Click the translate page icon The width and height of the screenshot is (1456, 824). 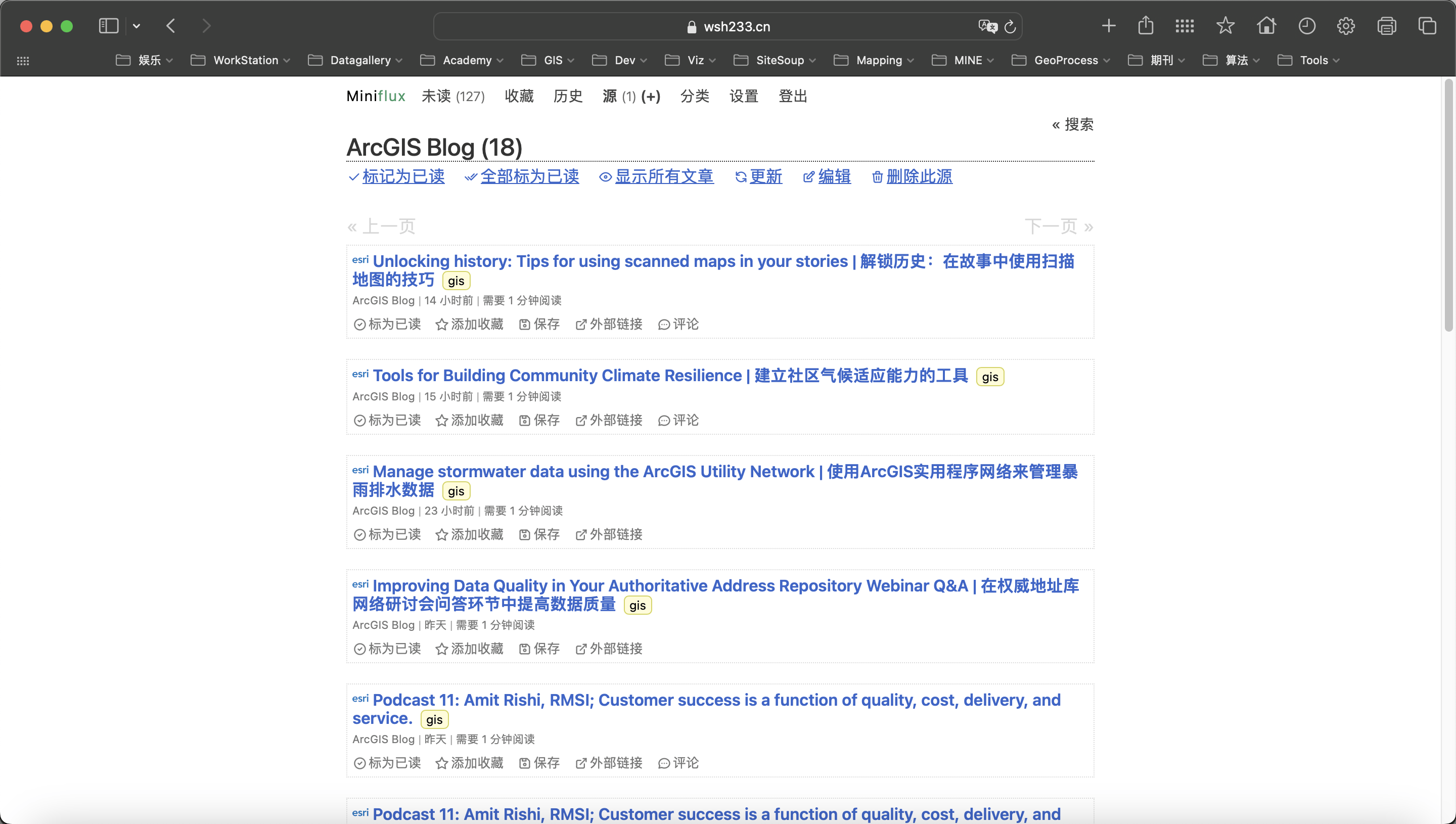point(987,26)
